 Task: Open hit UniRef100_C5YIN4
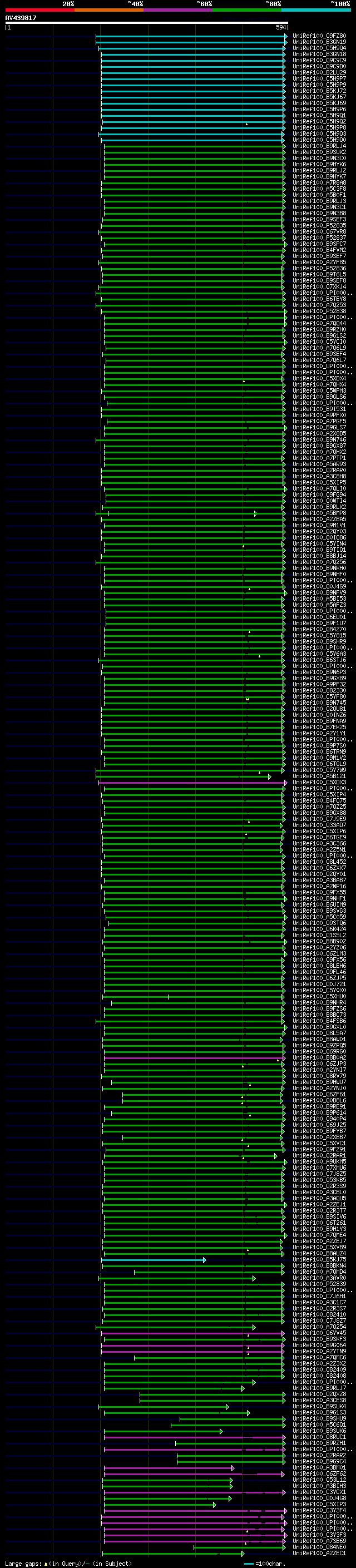click(319, 543)
